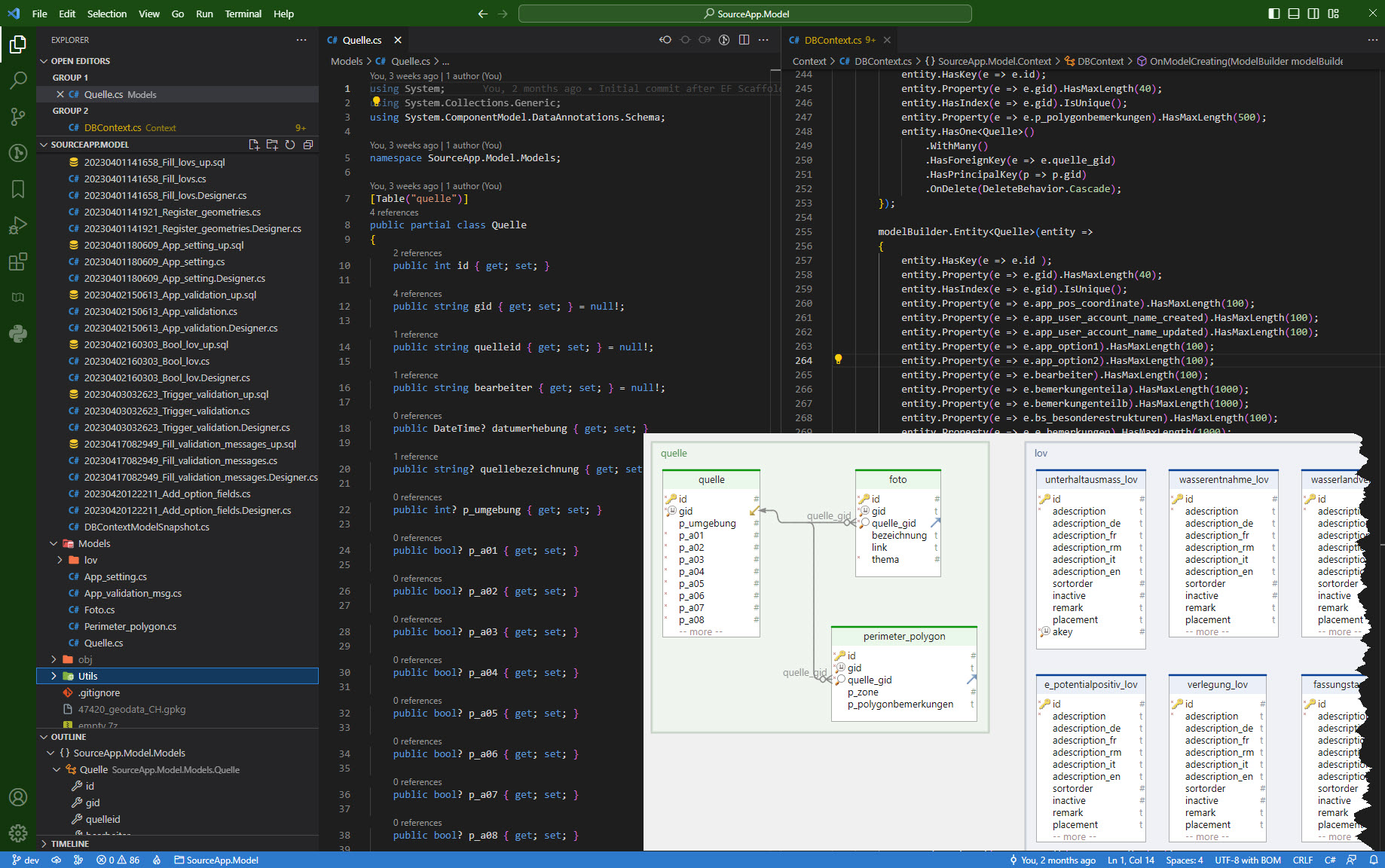Toggle the Primary Side Bar layout button
1385x868 pixels.
[1274, 14]
